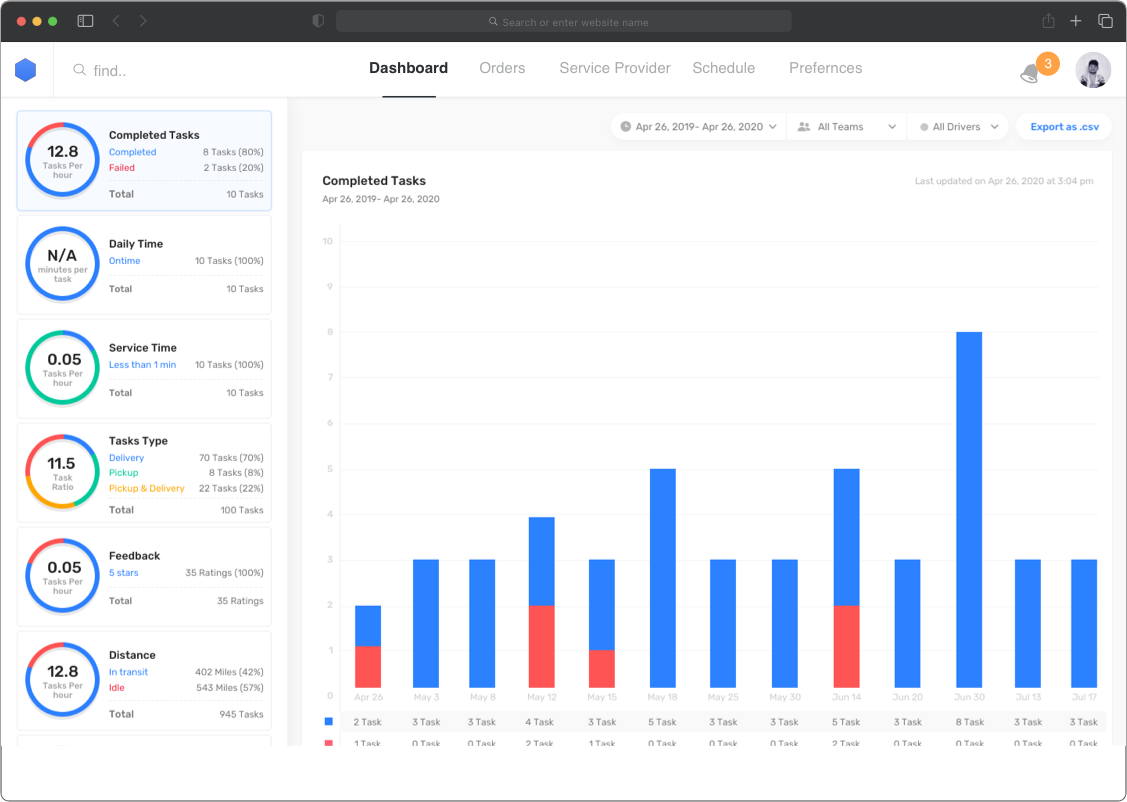Click the browser sidebar toggle icon

click(x=85, y=21)
